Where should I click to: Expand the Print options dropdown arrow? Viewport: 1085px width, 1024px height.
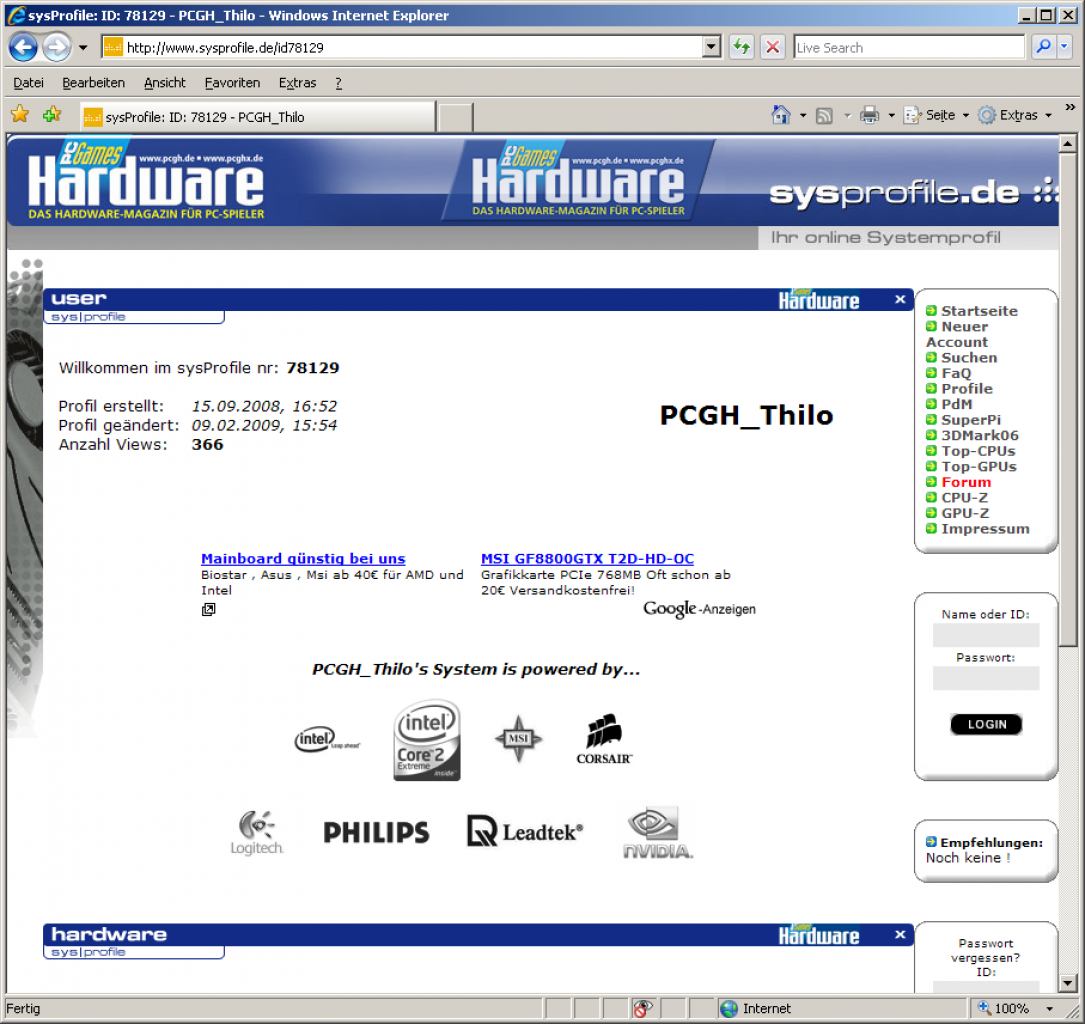coord(891,116)
